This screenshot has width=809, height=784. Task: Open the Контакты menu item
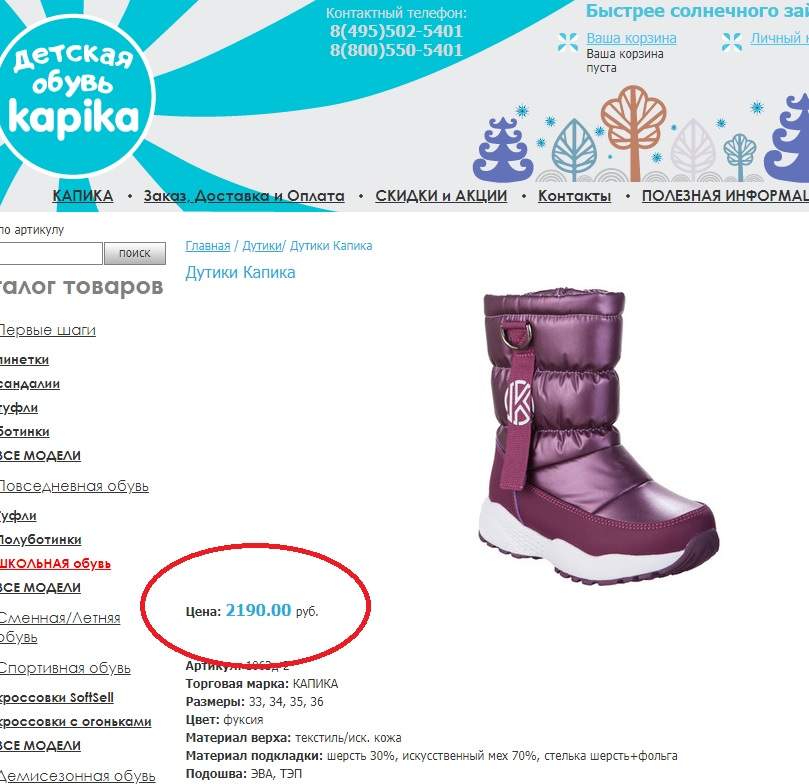click(574, 196)
